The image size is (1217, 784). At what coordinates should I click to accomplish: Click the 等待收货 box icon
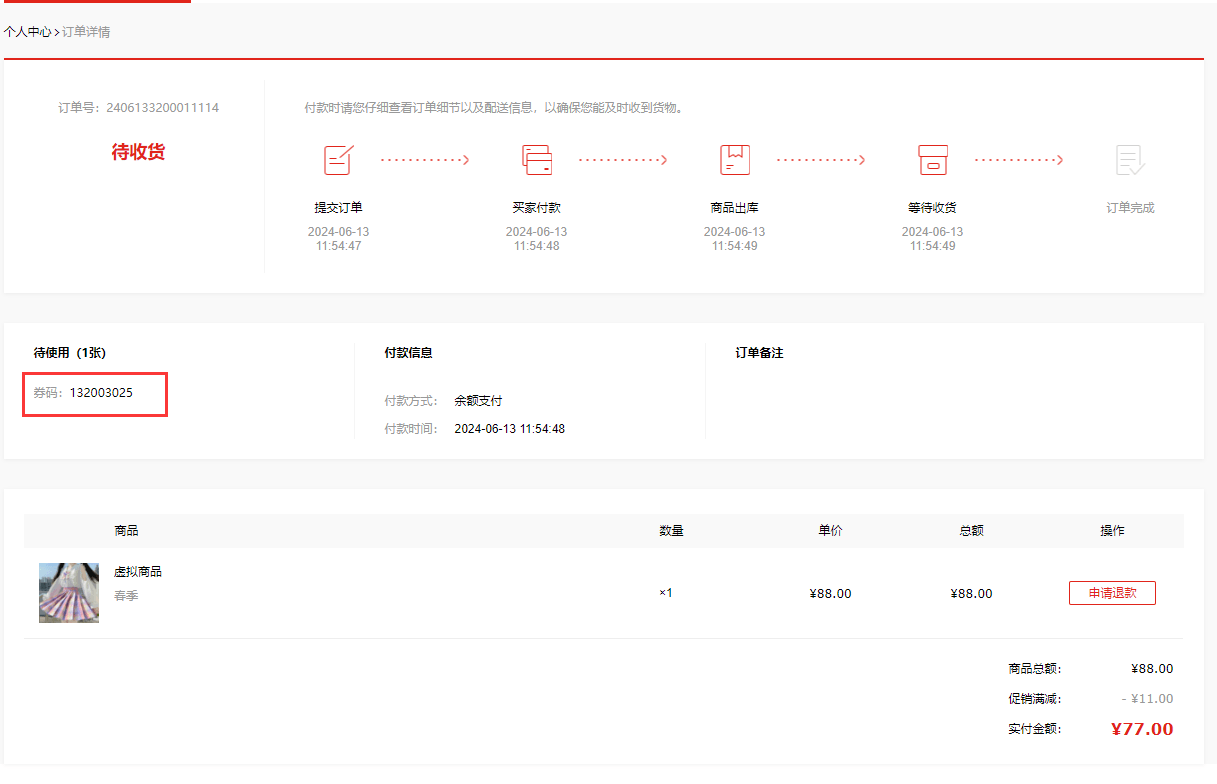(x=933, y=160)
